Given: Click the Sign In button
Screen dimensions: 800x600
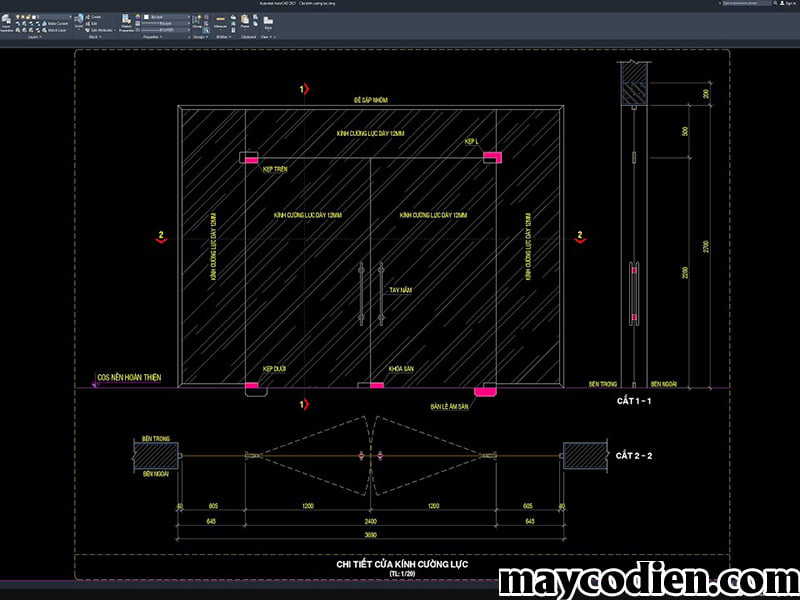Looking at the screenshot, I should (x=789, y=3).
